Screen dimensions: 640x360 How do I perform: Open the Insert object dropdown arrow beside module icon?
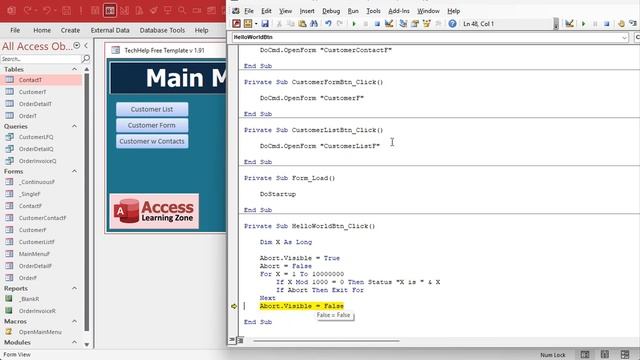tap(256, 24)
